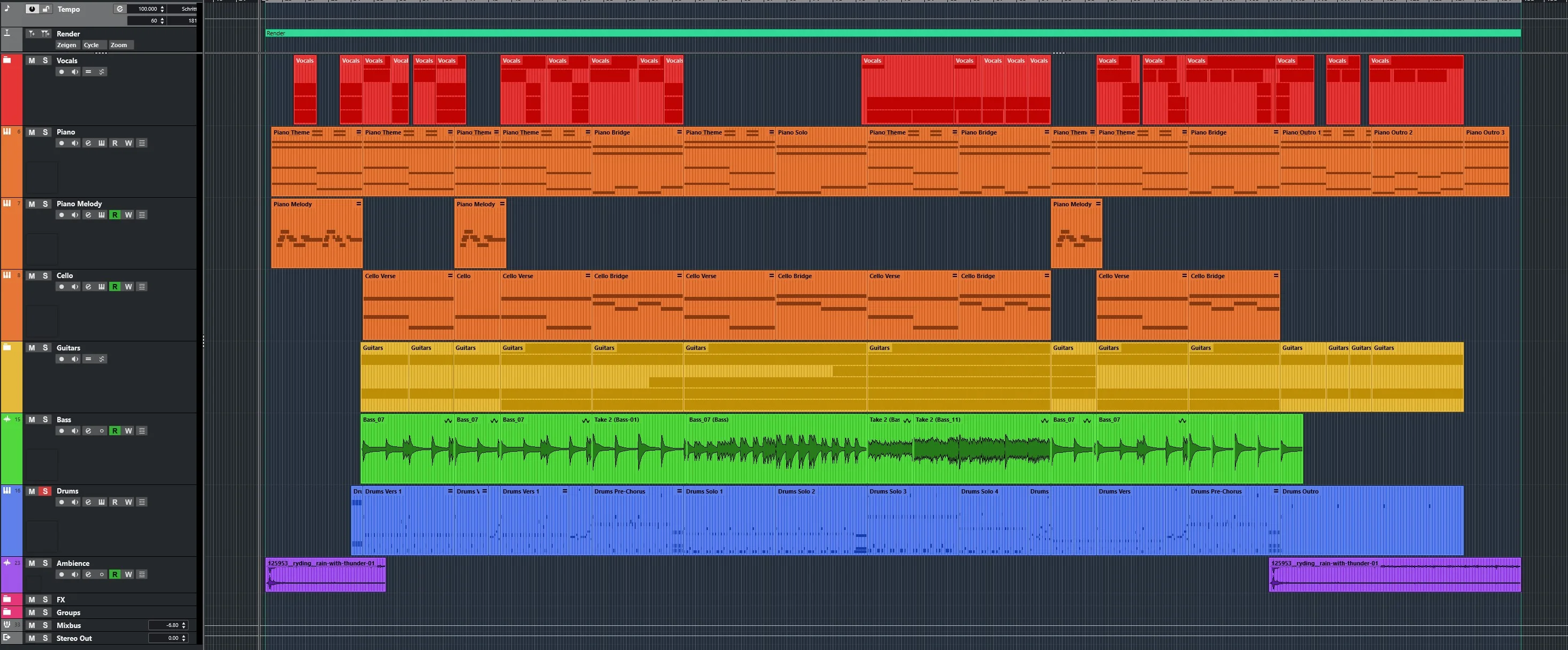The height and width of the screenshot is (650, 1568).
Task: Open channel settings (e) on Piano Melody track
Action: tap(88, 215)
